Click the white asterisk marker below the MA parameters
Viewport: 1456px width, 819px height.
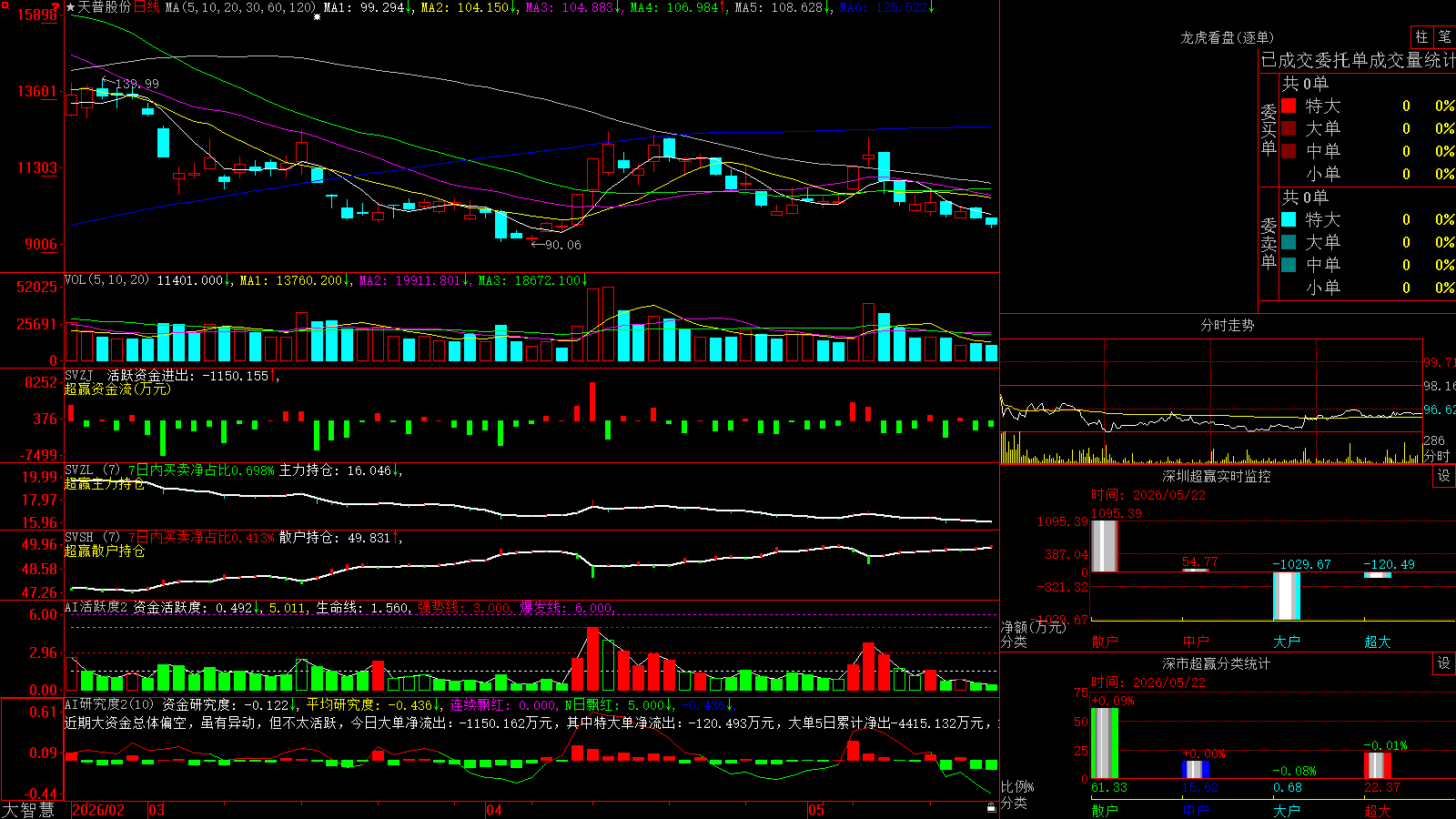click(317, 17)
